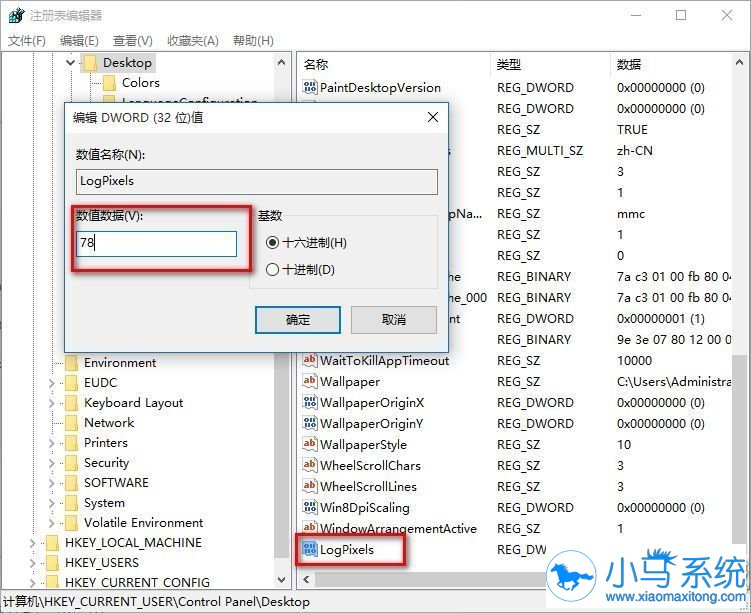Viewport: 751px width, 613px height.
Task: Confirm the value with 确定 button
Action: [x=298, y=320]
